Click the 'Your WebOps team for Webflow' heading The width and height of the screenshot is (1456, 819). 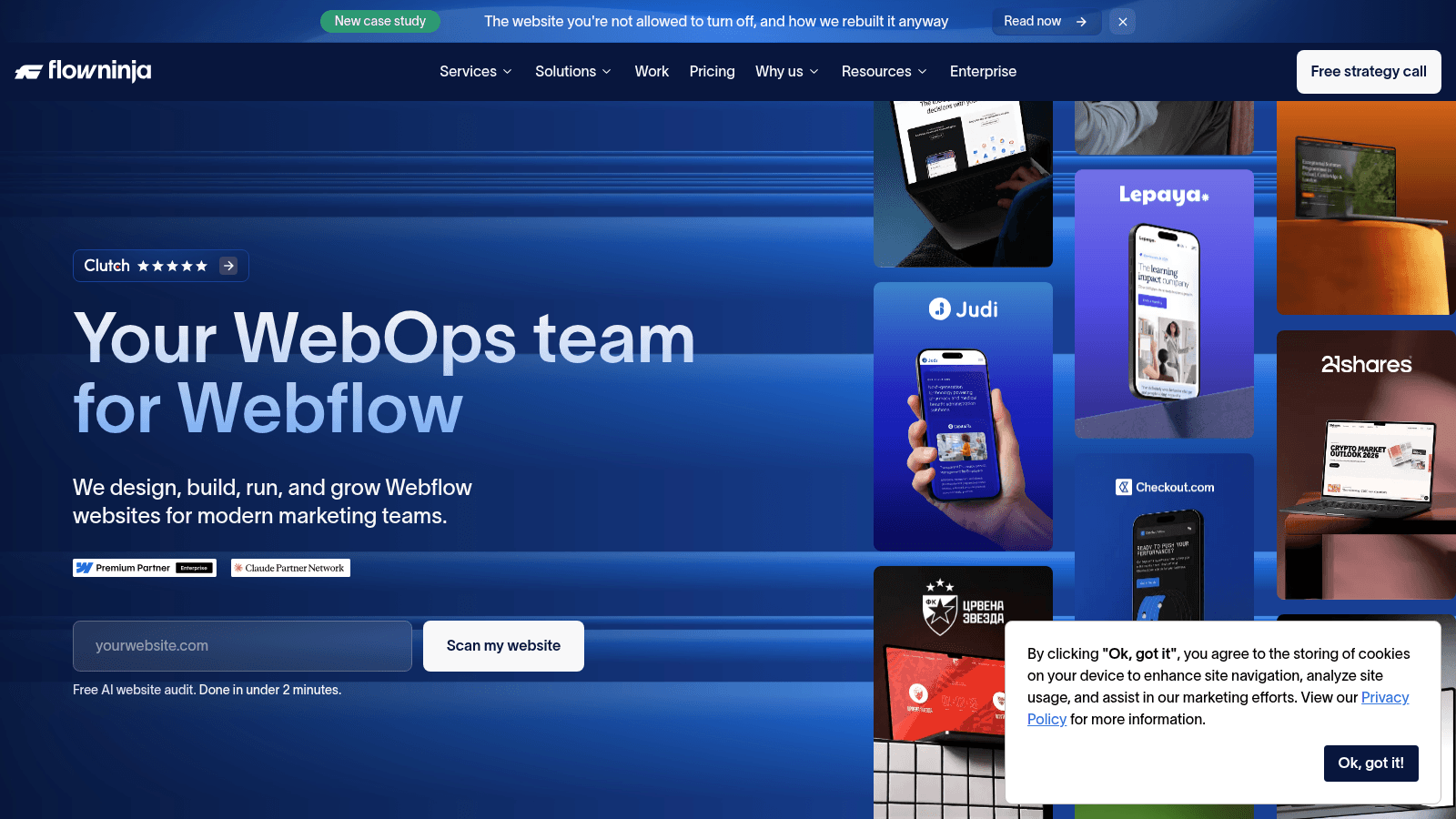tap(384, 373)
